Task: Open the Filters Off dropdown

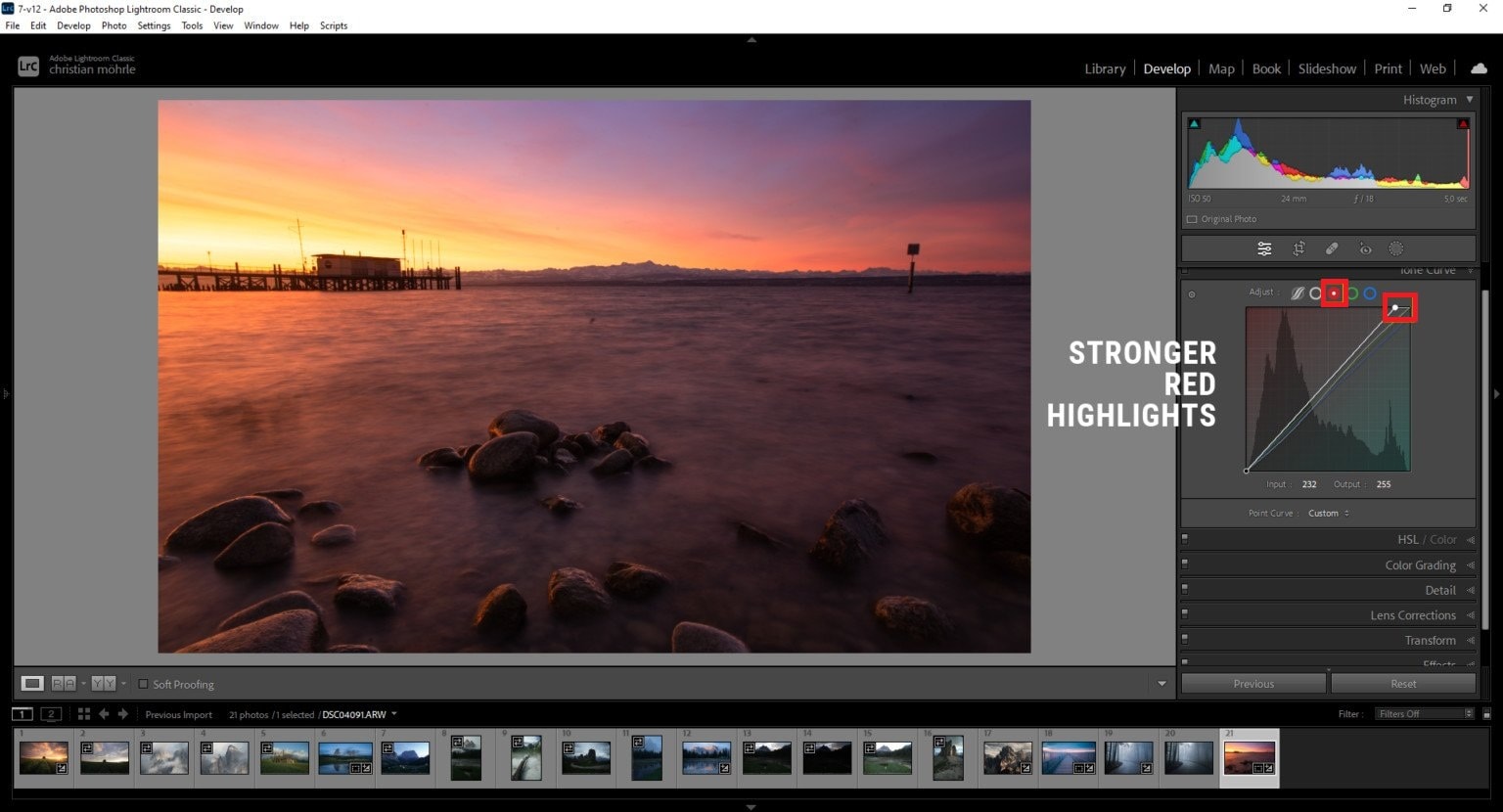Action: [x=1423, y=714]
